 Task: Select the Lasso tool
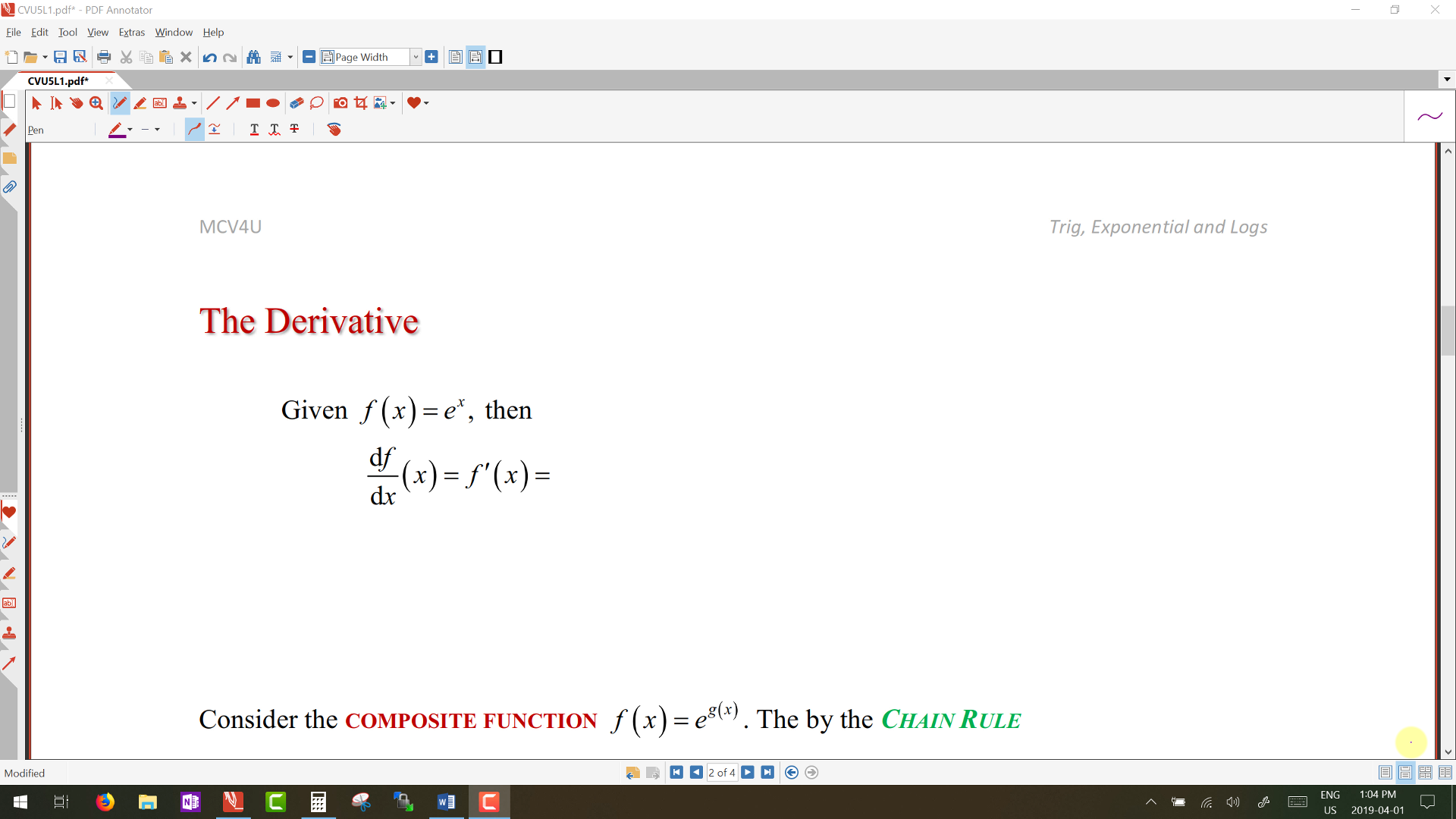point(317,103)
